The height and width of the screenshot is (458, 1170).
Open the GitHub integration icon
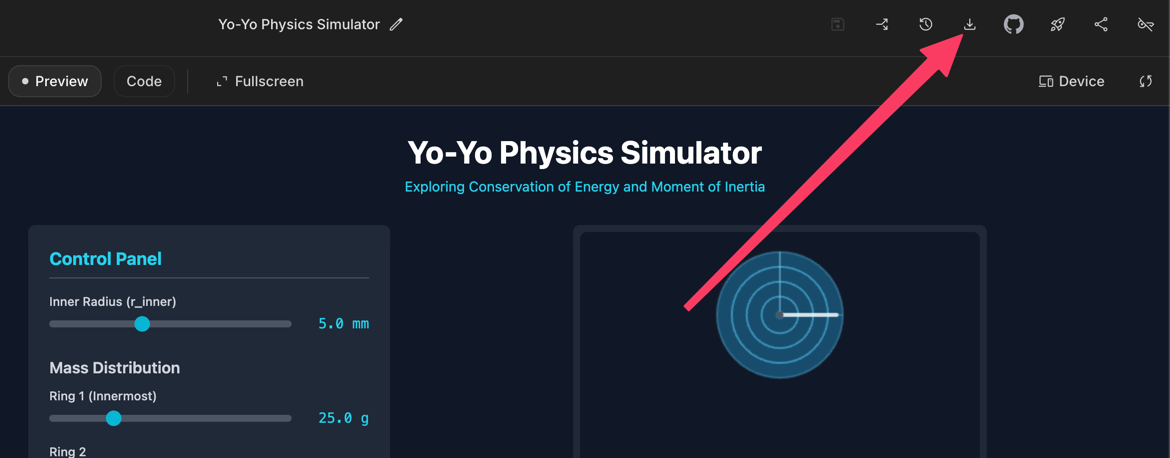(1013, 24)
